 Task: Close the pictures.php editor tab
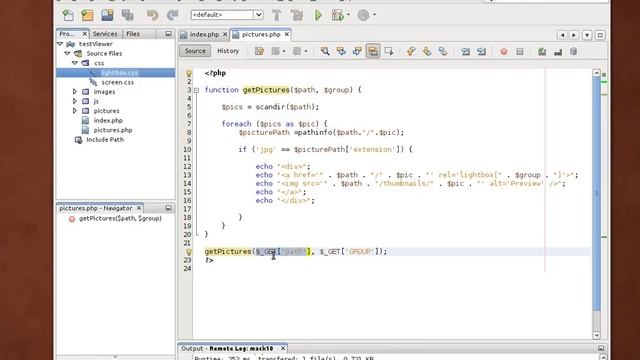coord(287,35)
